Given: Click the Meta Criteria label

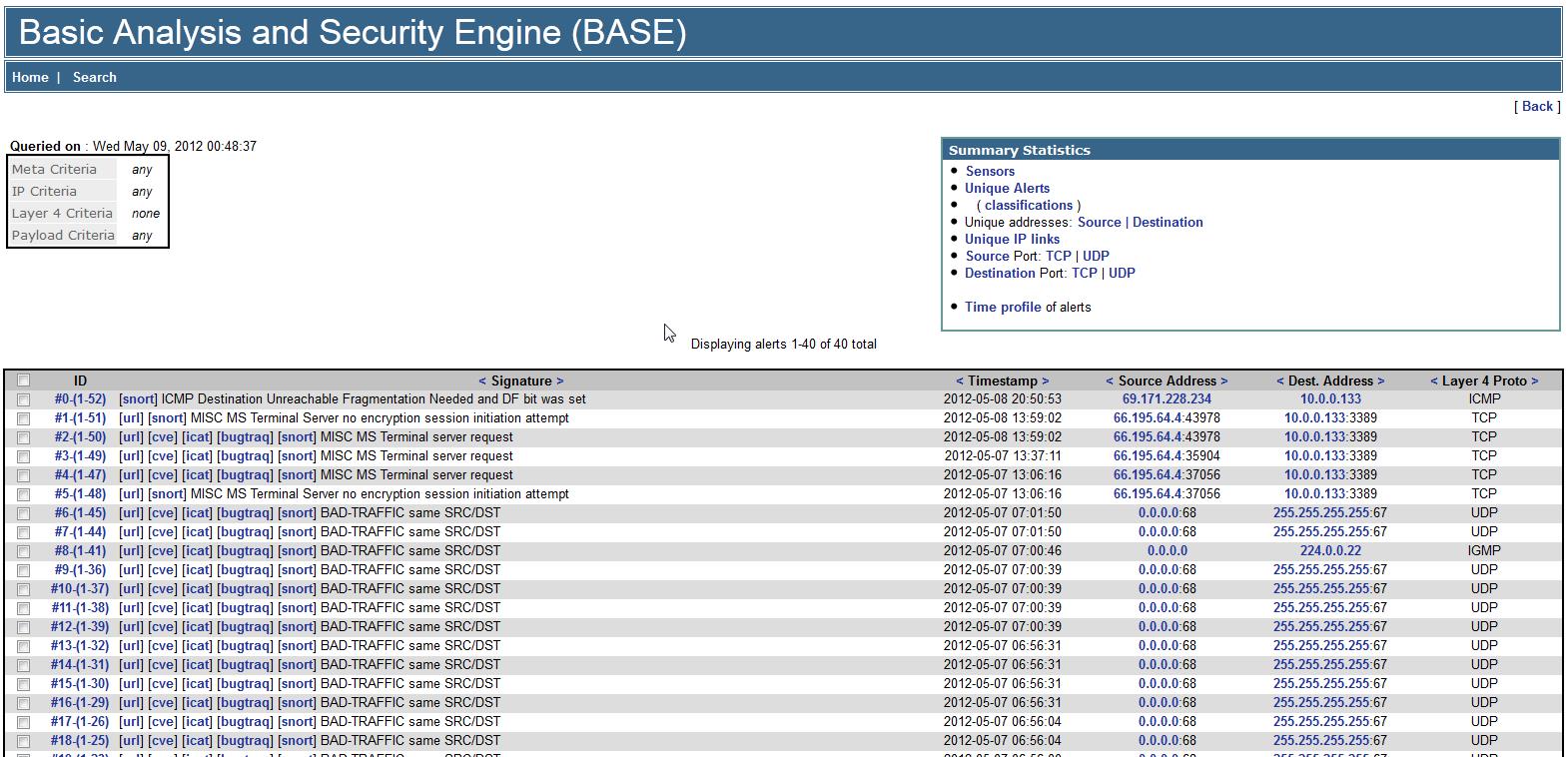Looking at the screenshot, I should (x=54, y=170).
